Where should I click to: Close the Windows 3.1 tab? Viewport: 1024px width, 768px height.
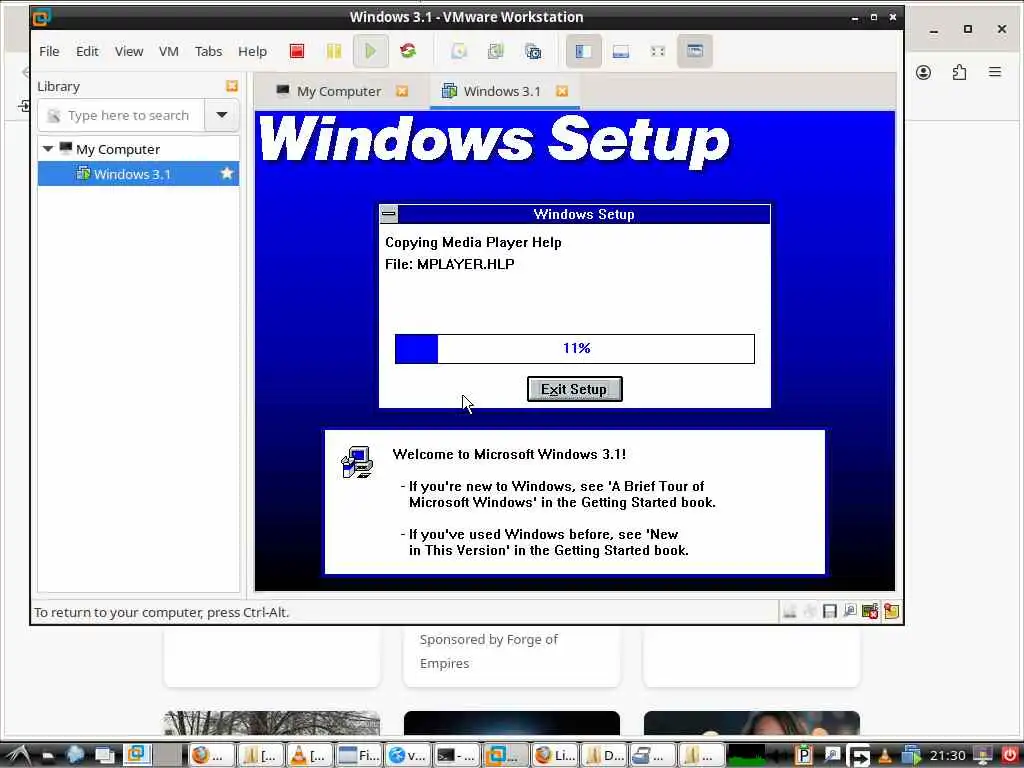pyautogui.click(x=562, y=91)
